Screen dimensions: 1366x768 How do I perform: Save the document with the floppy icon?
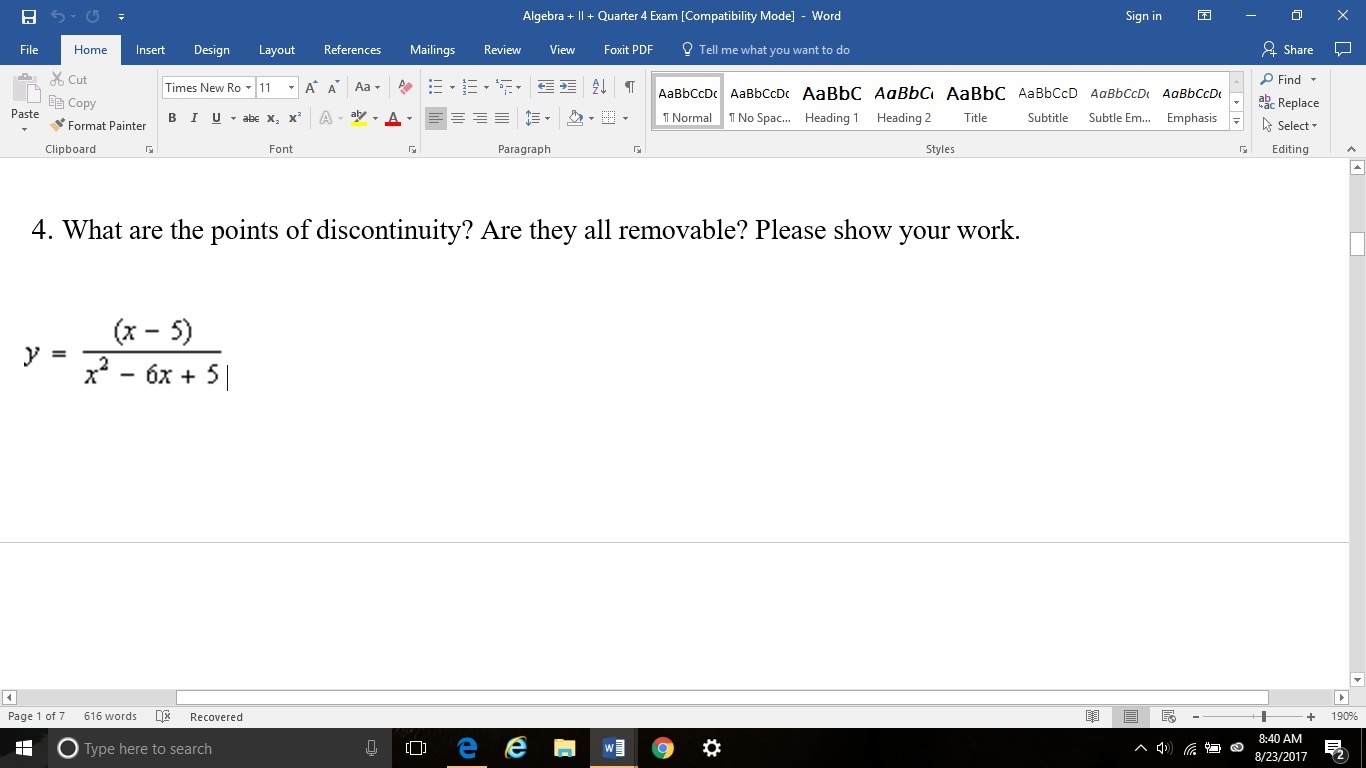(28, 16)
